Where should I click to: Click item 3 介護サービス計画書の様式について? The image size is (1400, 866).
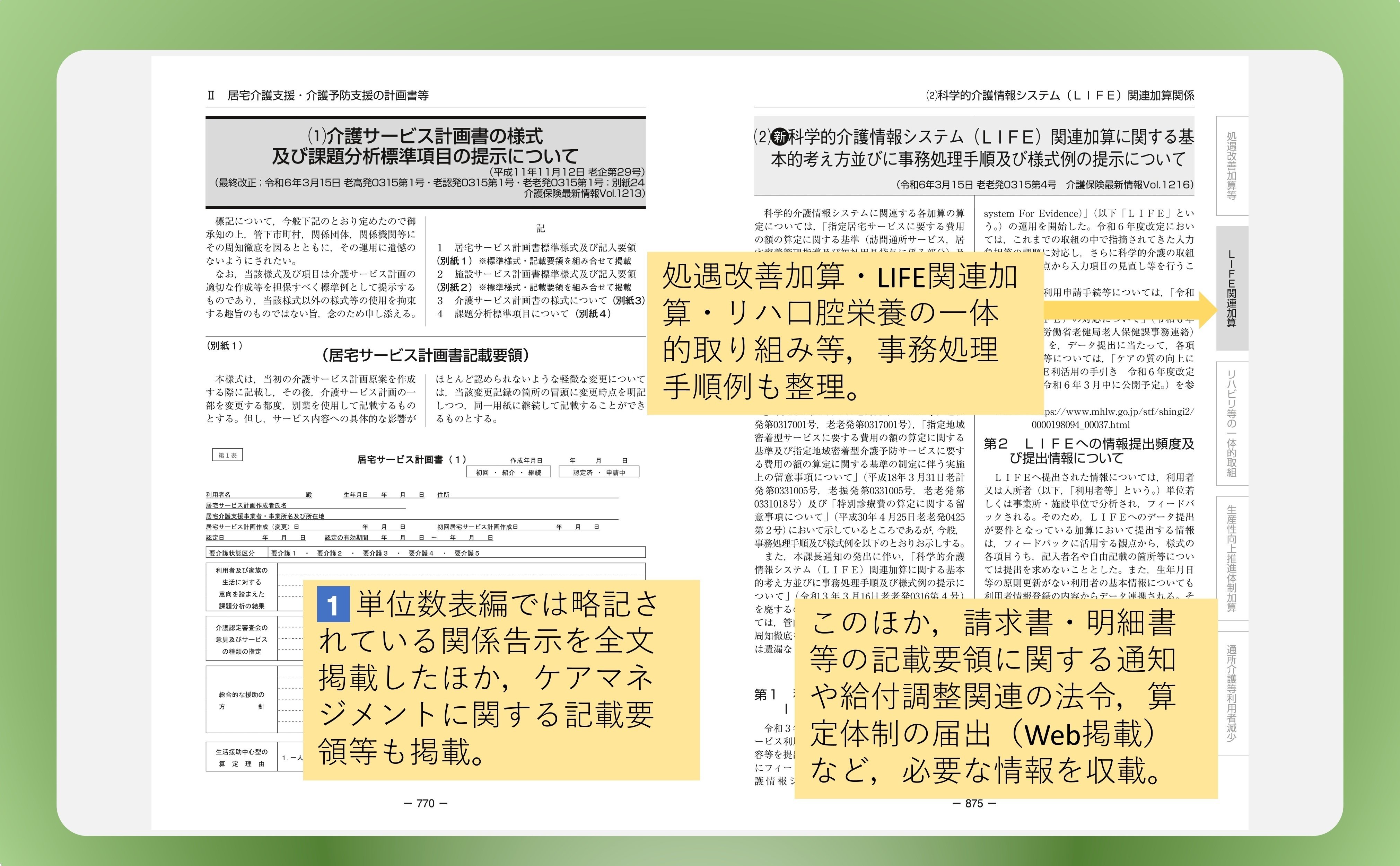pos(541,300)
